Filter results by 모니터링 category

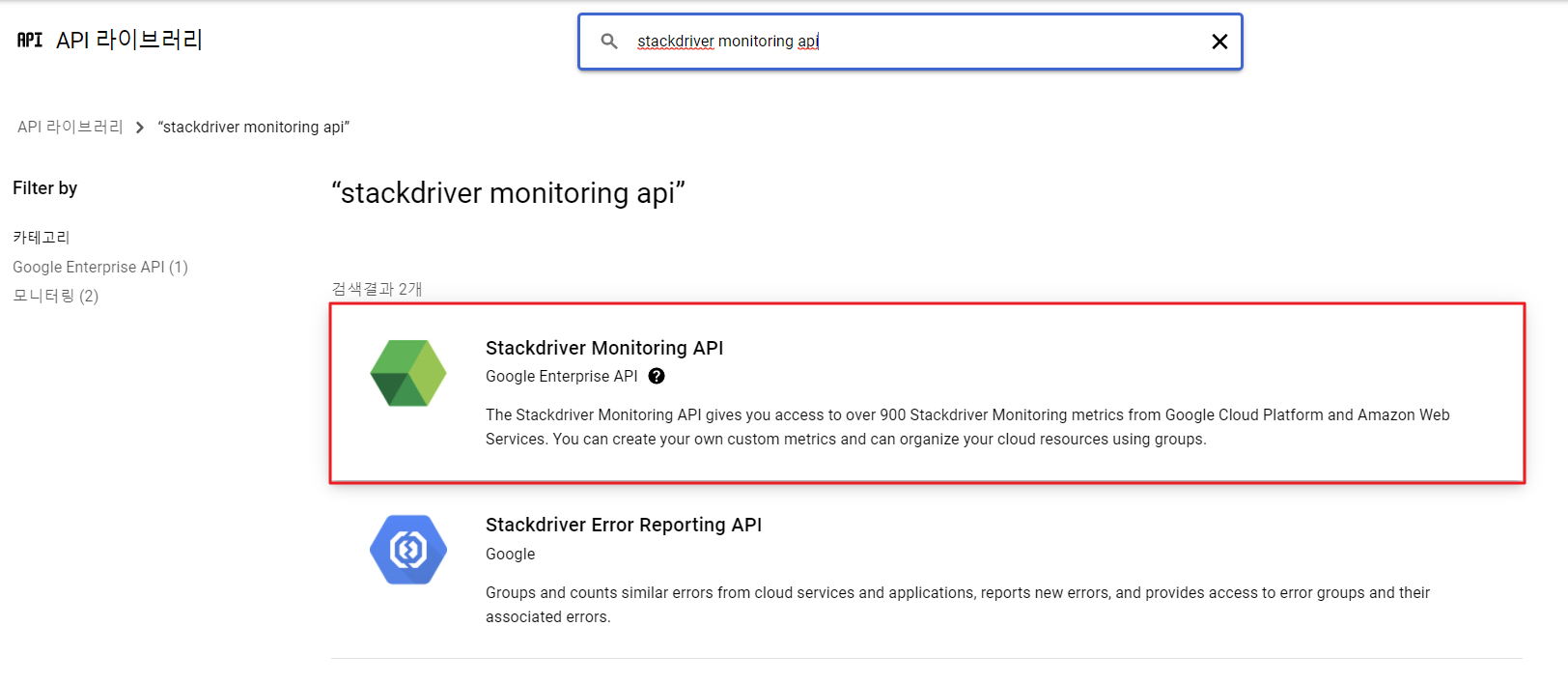pos(56,296)
